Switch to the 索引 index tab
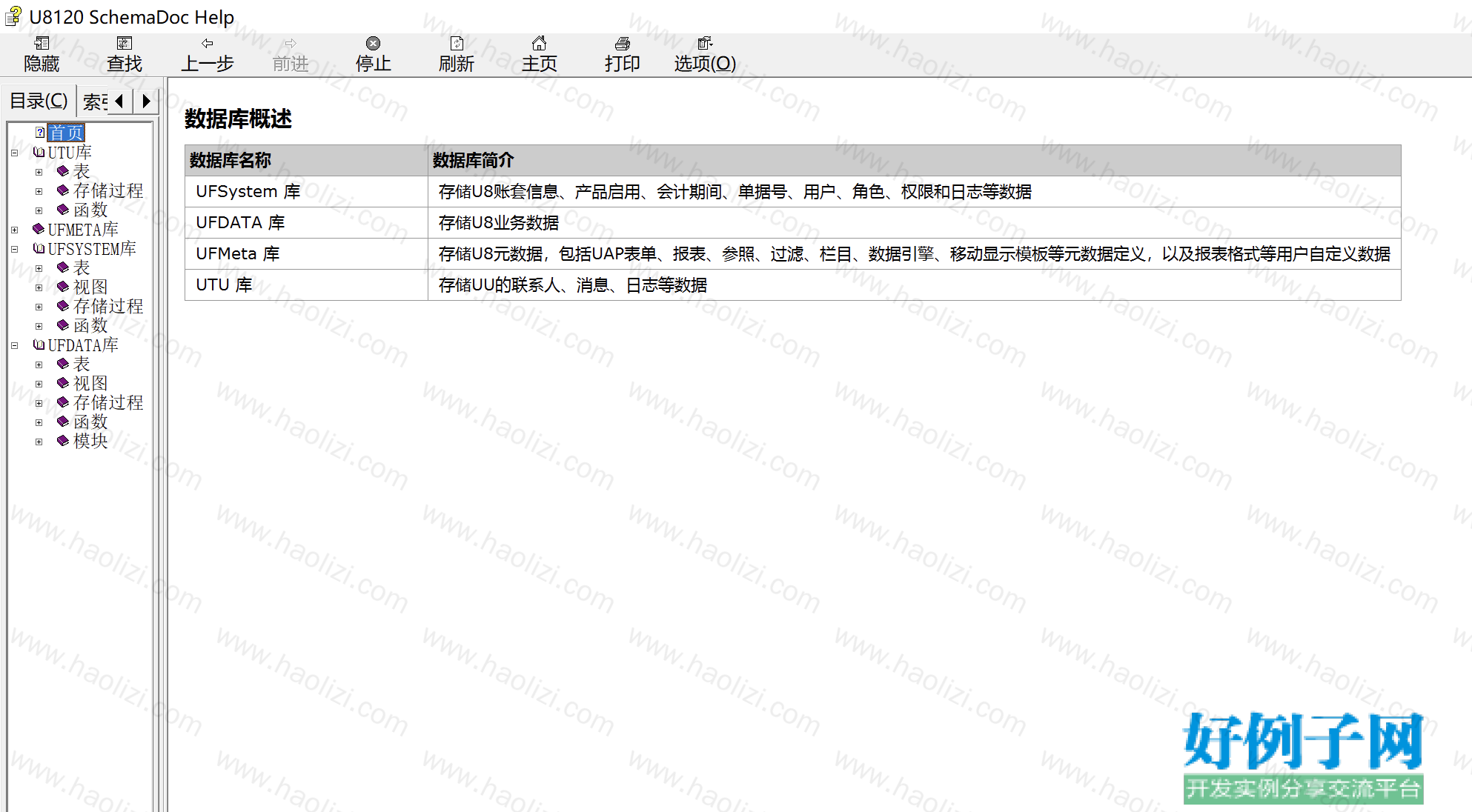Viewport: 1472px width, 812px height. 93,101
